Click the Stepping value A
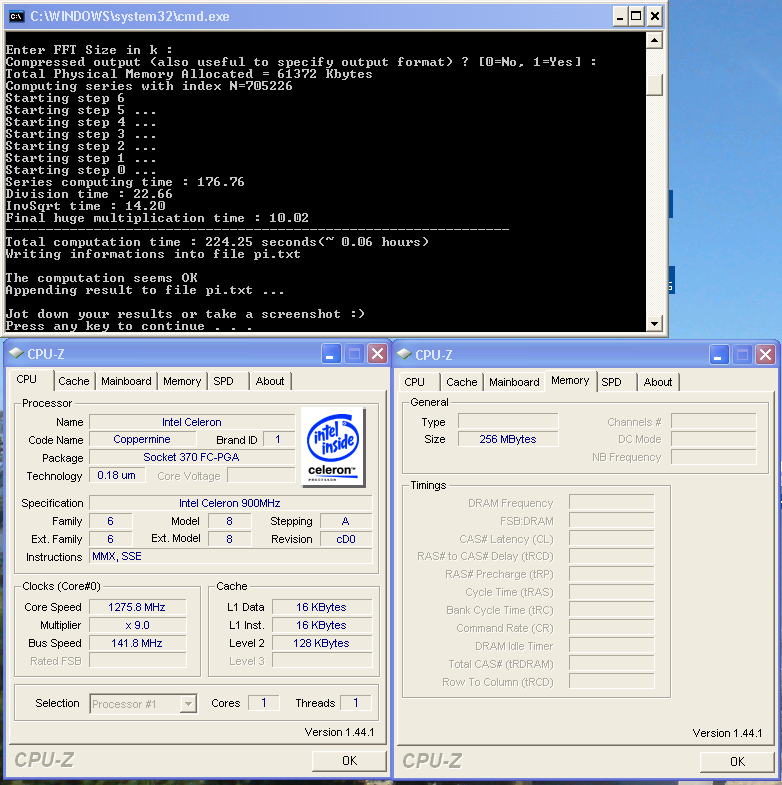Image resolution: width=782 pixels, height=785 pixels. click(x=346, y=521)
